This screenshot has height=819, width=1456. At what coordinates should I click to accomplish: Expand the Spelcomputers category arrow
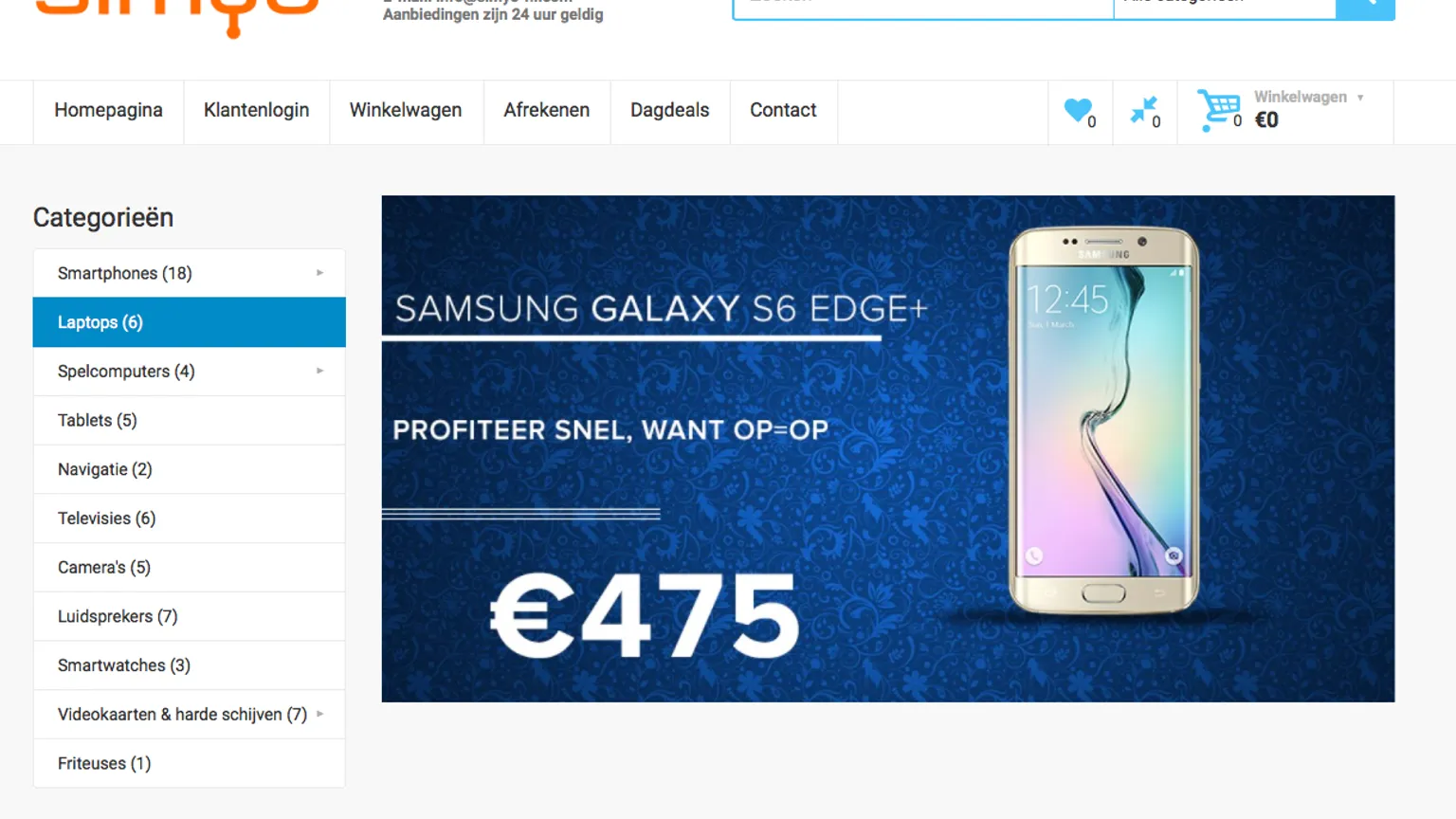click(x=320, y=371)
